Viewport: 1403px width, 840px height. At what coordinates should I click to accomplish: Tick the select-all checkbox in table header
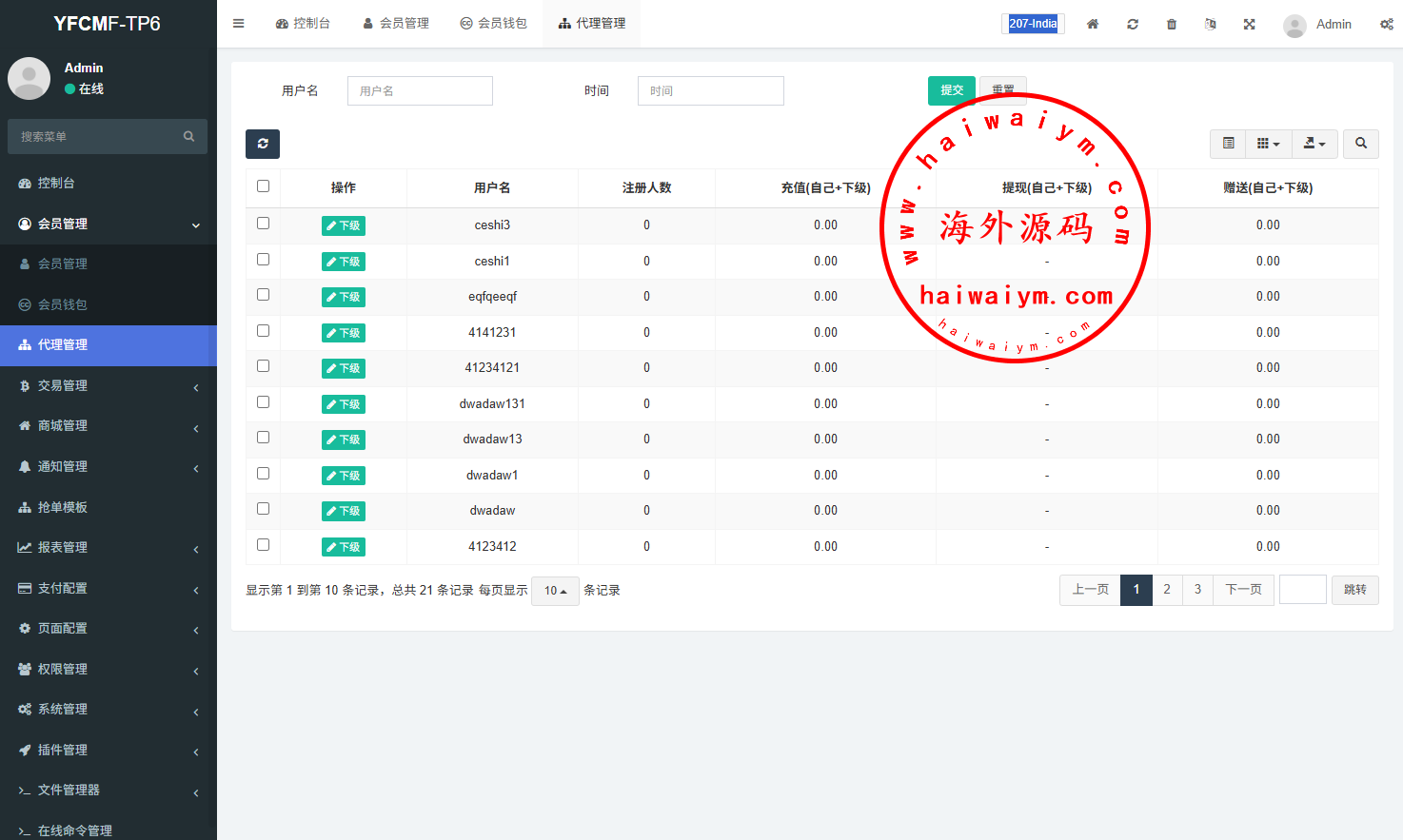[264, 186]
